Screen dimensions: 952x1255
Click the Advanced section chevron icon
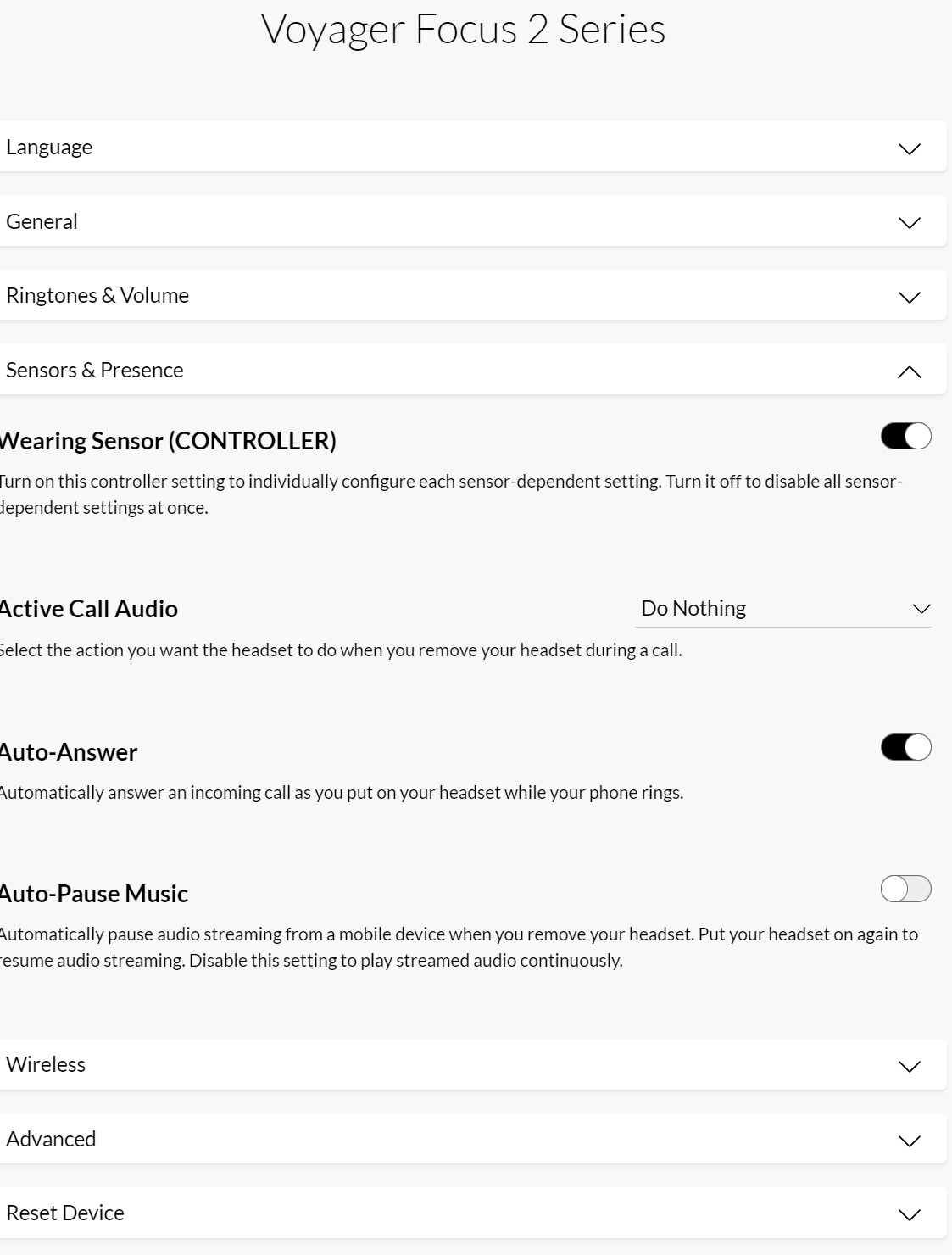click(909, 1141)
